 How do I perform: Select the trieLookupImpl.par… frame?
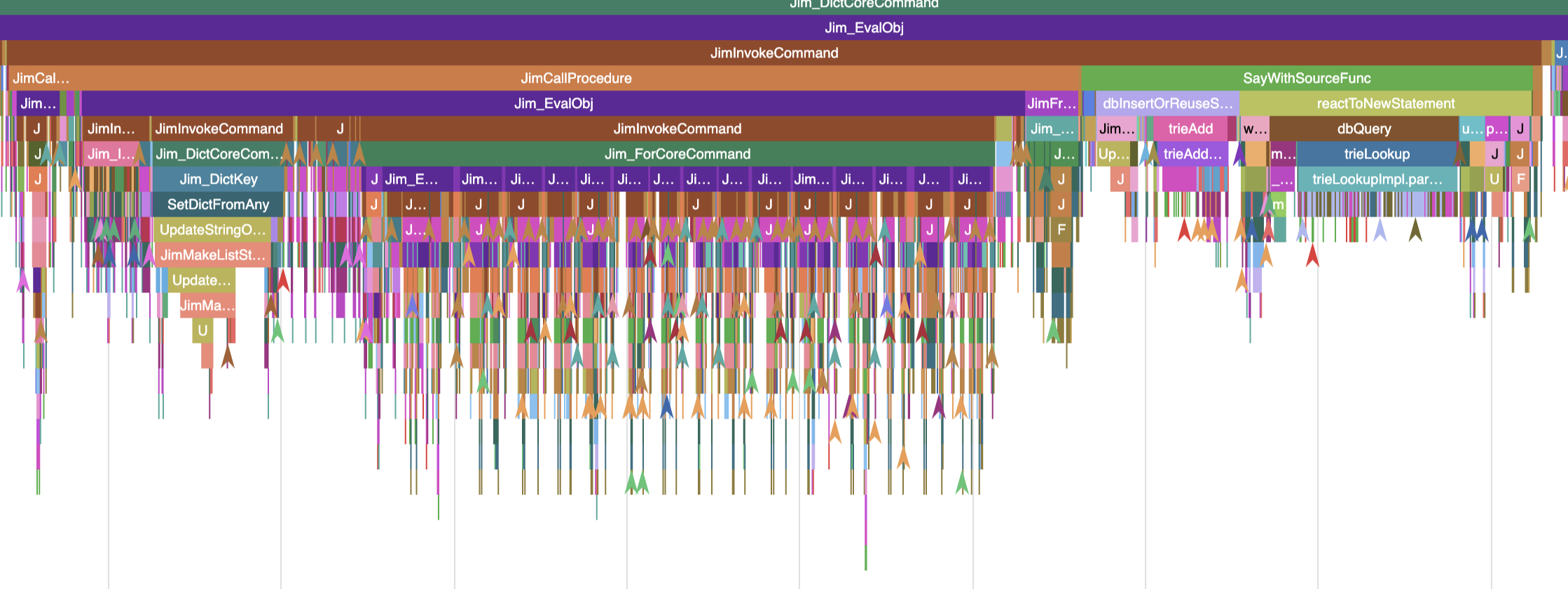coord(1377,179)
